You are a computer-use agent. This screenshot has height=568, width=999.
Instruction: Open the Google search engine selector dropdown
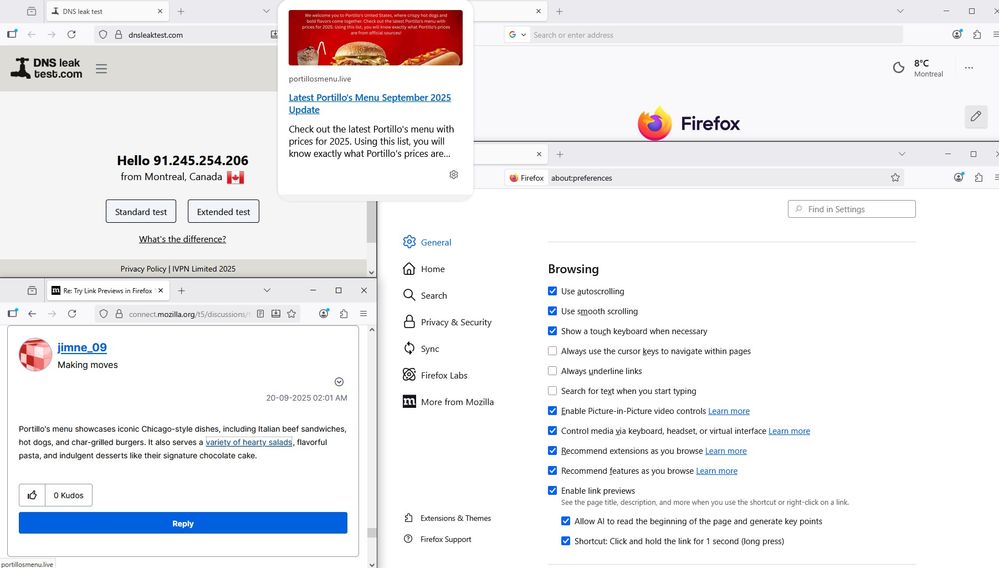pyautogui.click(x=517, y=35)
